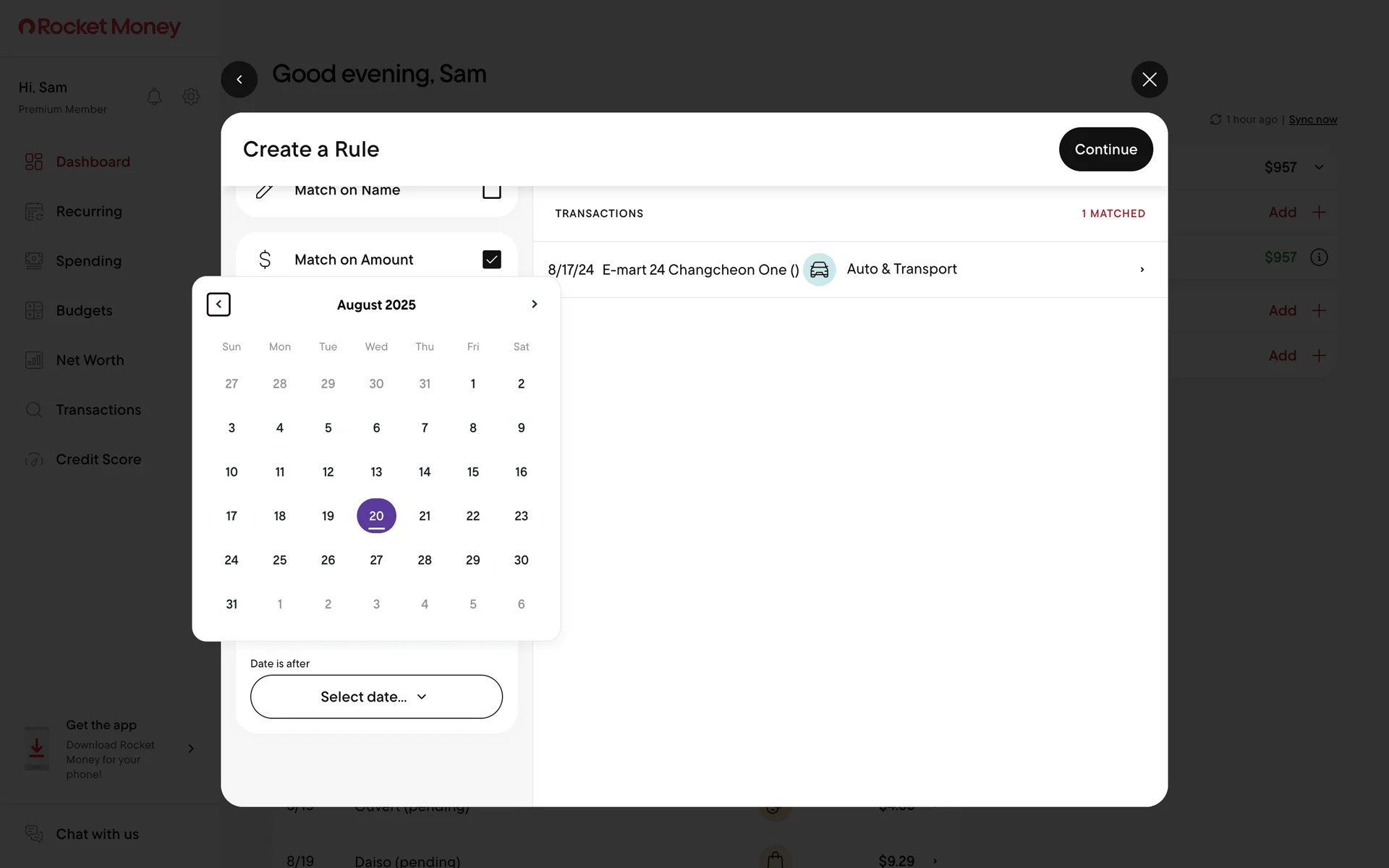Expand the E-mart 24 Changcheon transaction row
Image resolution: width=1389 pixels, height=868 pixels.
1142,270
